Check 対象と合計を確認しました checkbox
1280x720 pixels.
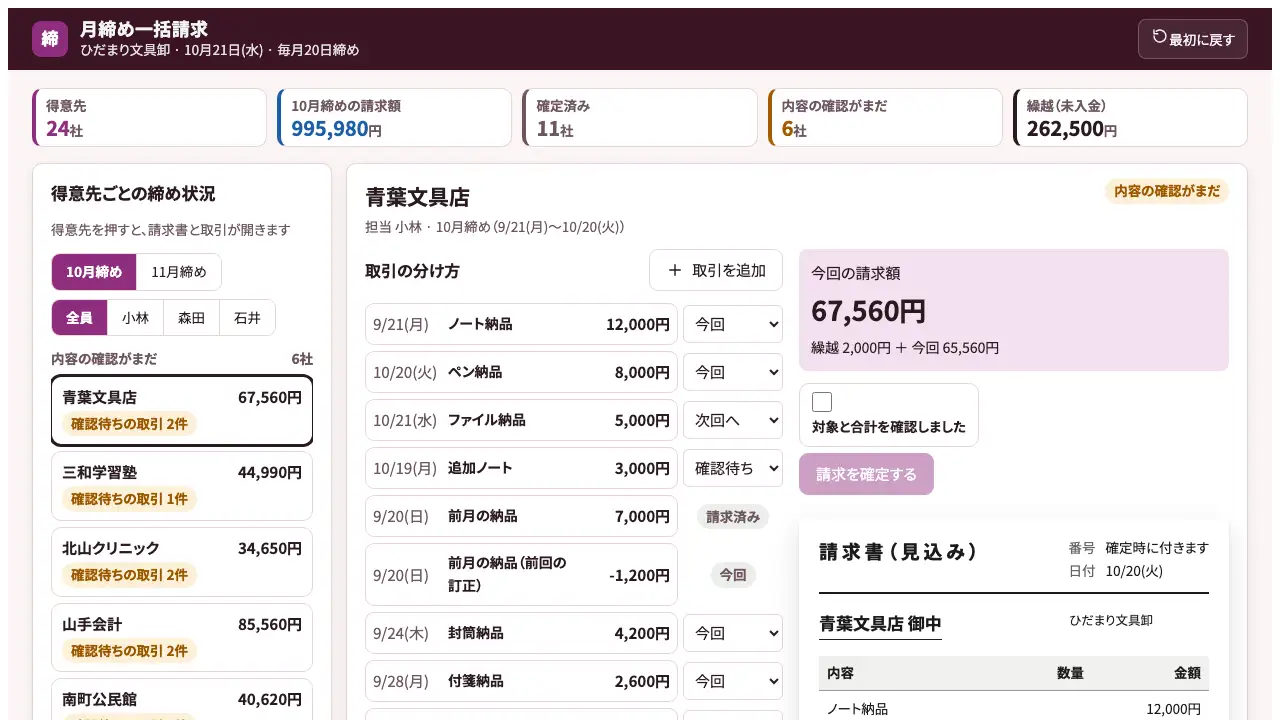[x=822, y=402]
